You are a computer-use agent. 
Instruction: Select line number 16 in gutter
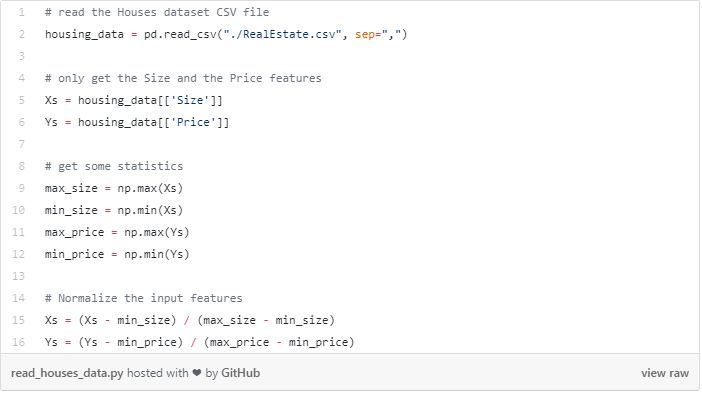(x=18, y=342)
